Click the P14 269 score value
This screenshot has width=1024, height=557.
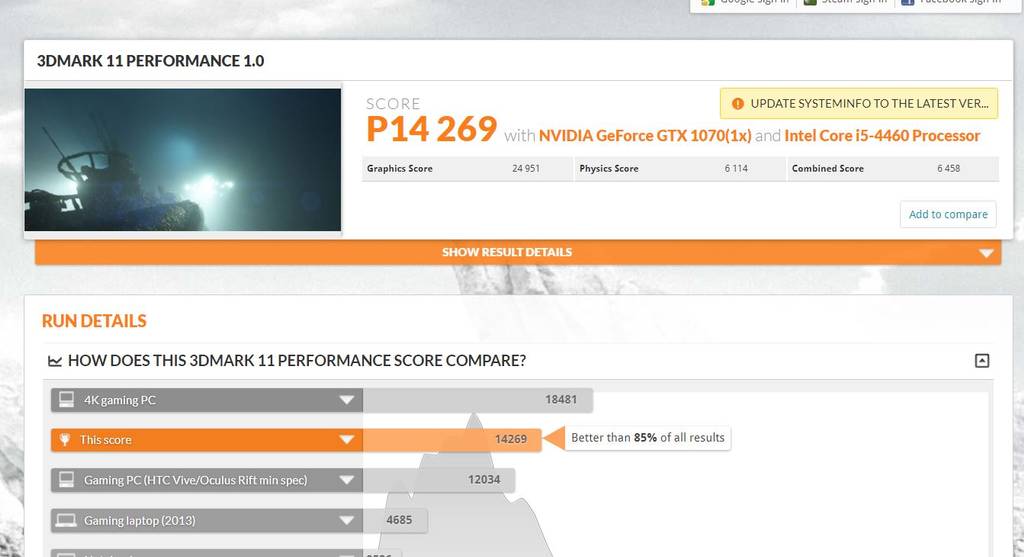tap(431, 129)
